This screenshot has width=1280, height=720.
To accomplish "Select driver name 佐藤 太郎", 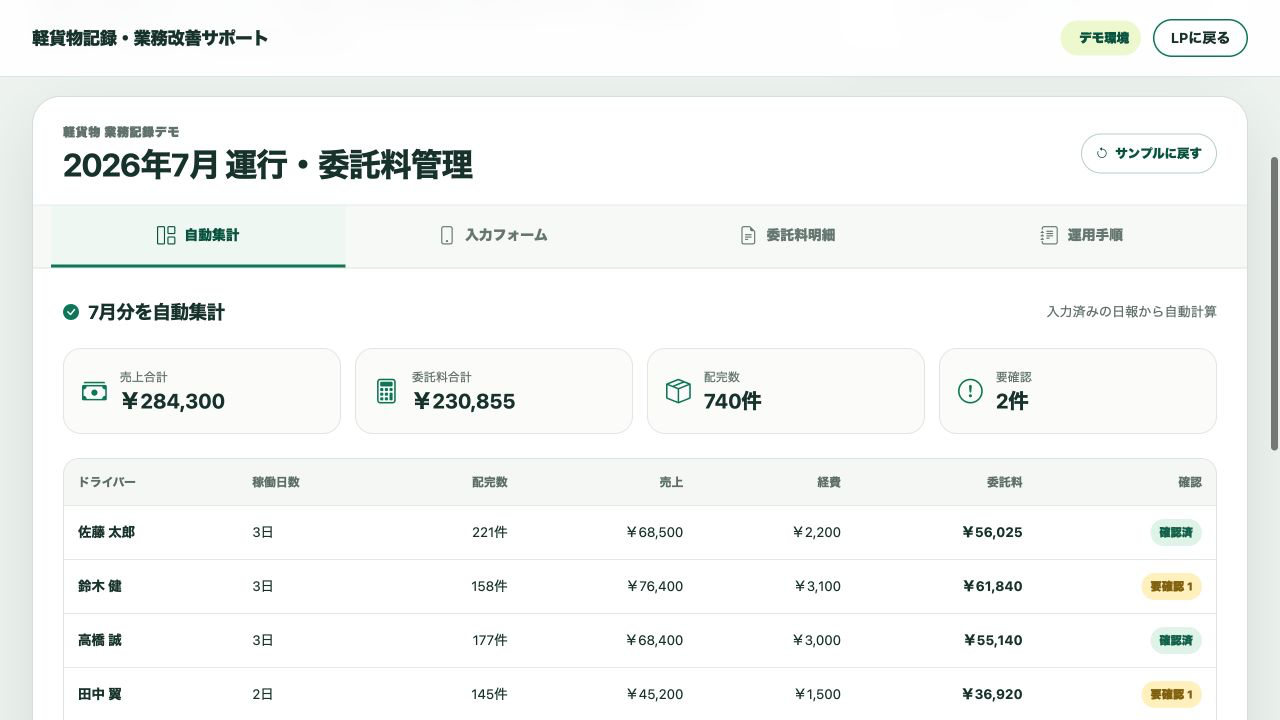I will 106,532.
